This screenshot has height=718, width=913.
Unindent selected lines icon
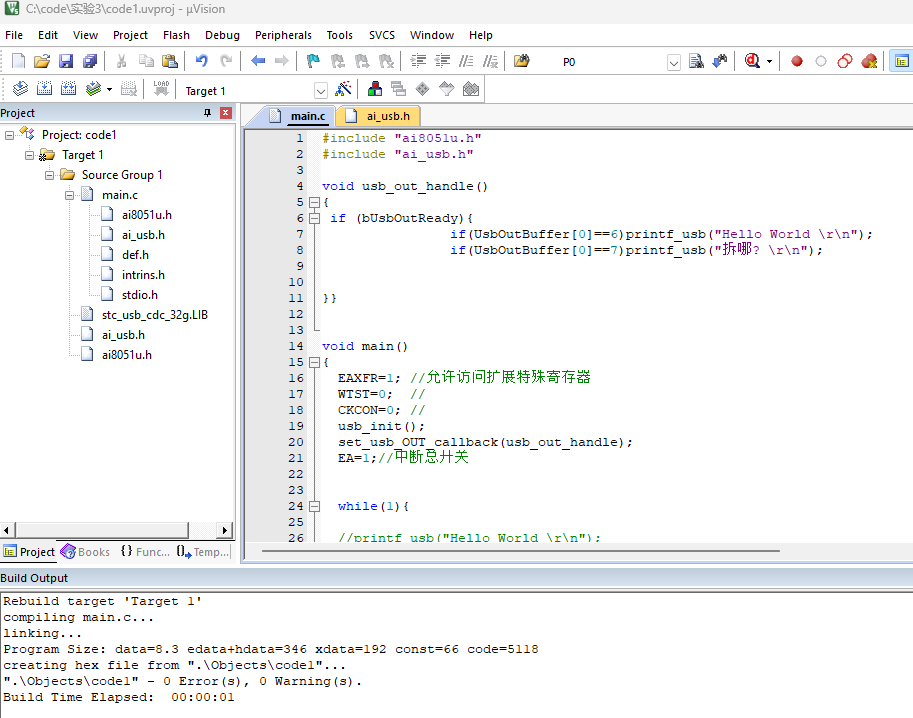click(x=443, y=61)
